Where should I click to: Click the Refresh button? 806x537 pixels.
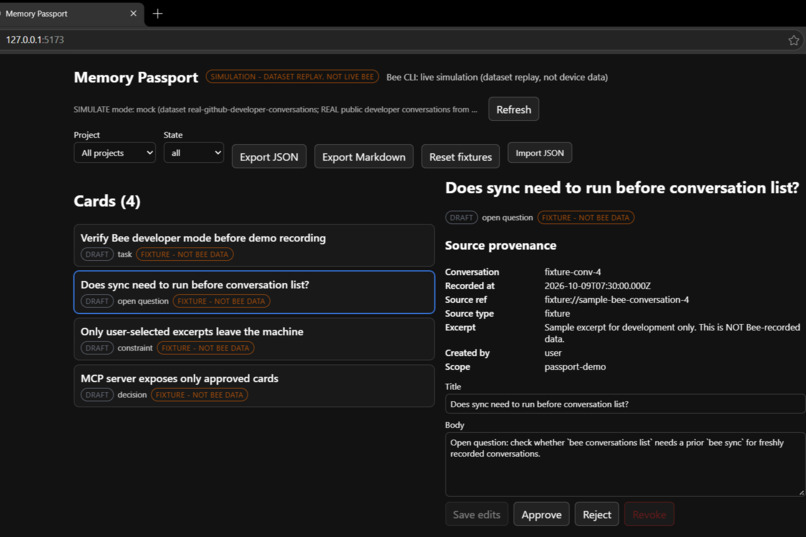click(514, 109)
